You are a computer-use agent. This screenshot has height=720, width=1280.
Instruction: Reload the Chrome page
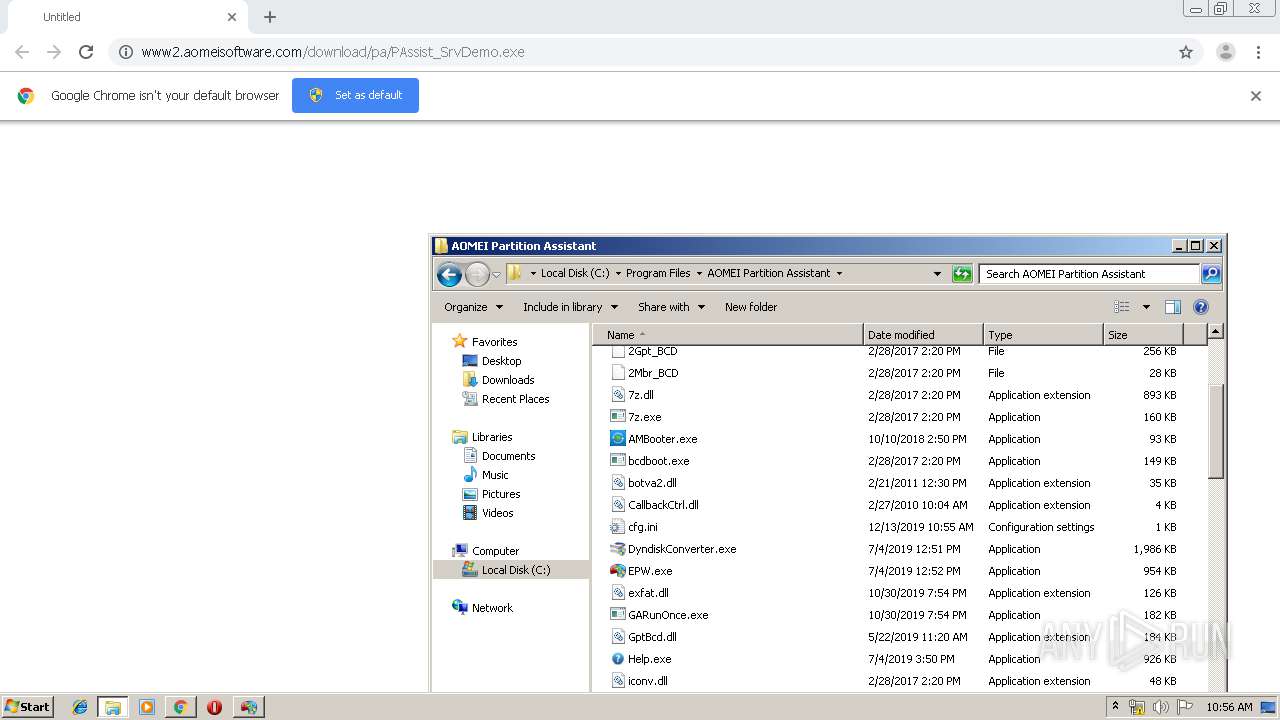click(x=86, y=52)
